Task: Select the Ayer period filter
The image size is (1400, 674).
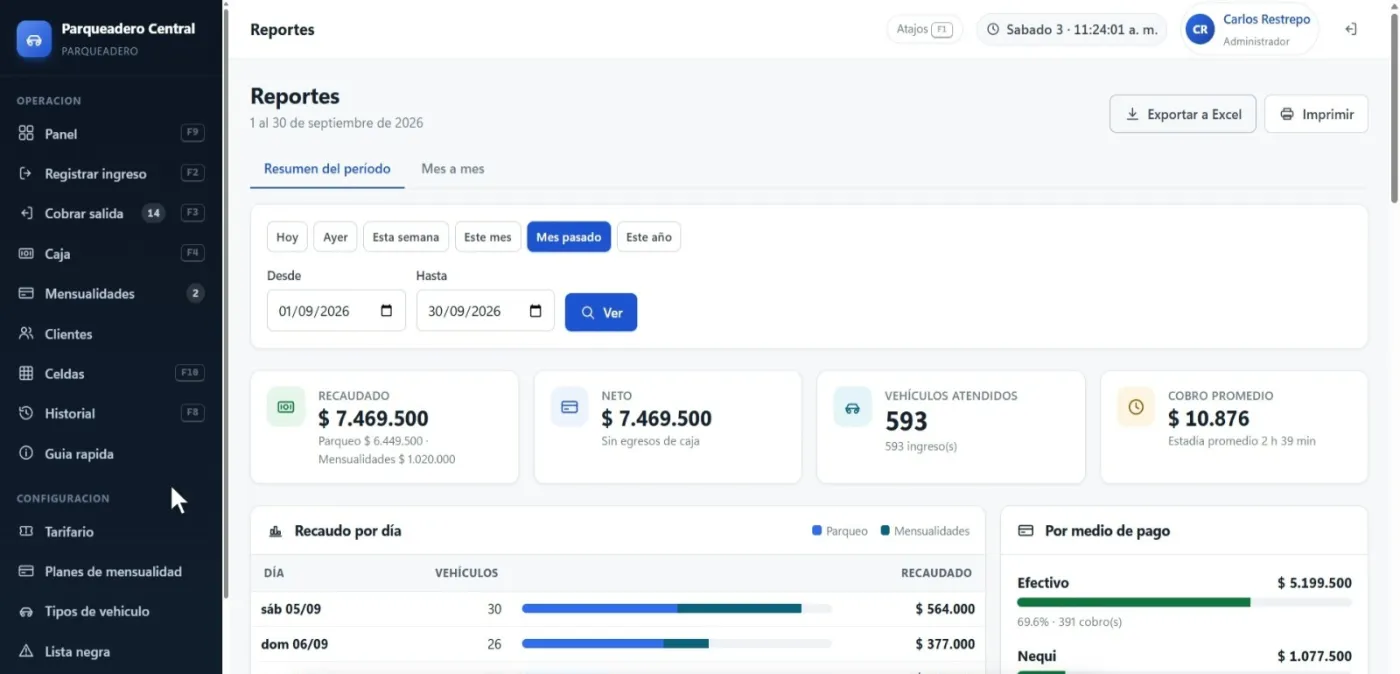Action: point(335,237)
